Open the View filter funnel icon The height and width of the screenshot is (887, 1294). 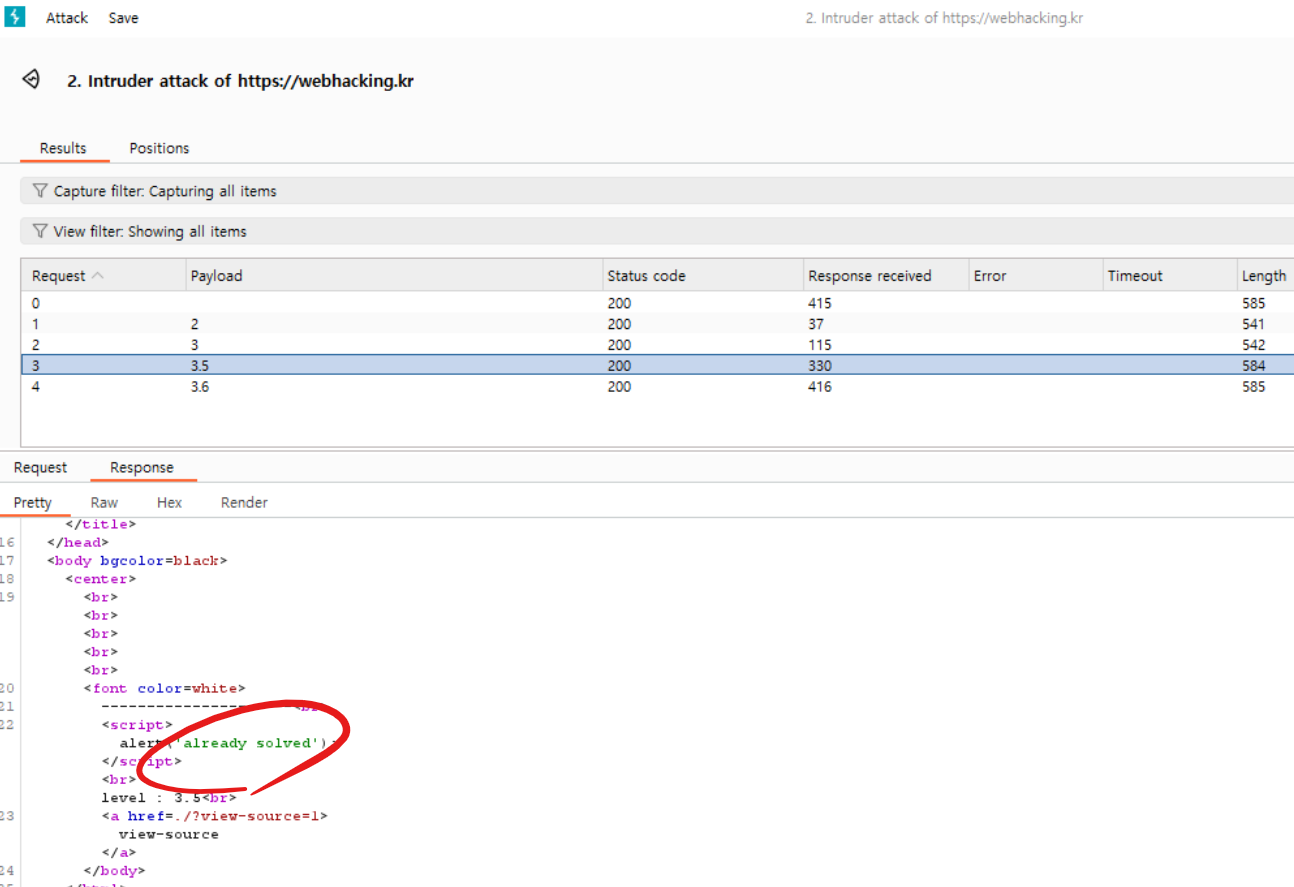point(40,230)
